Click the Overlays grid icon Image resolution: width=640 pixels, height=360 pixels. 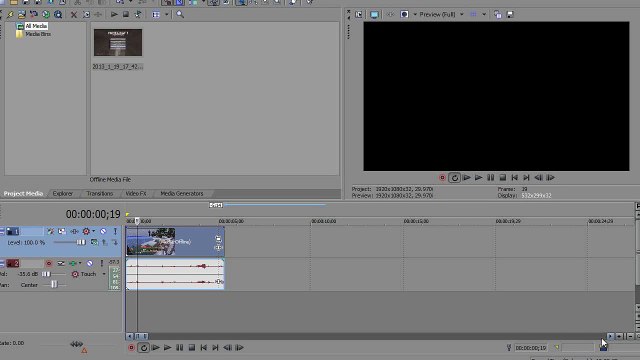coord(473,15)
